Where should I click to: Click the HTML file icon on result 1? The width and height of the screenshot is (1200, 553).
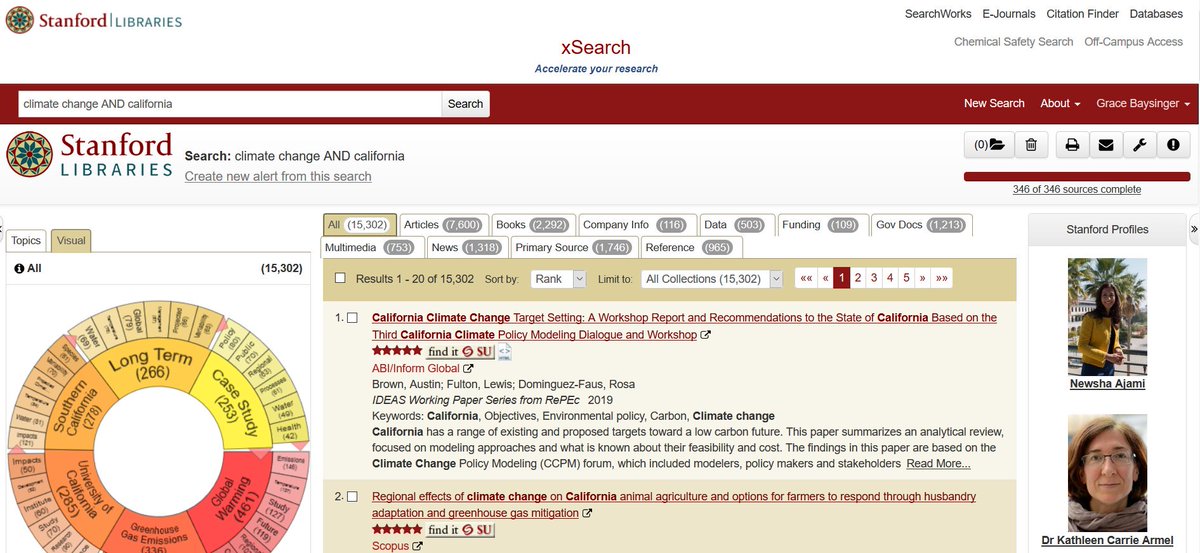point(505,351)
